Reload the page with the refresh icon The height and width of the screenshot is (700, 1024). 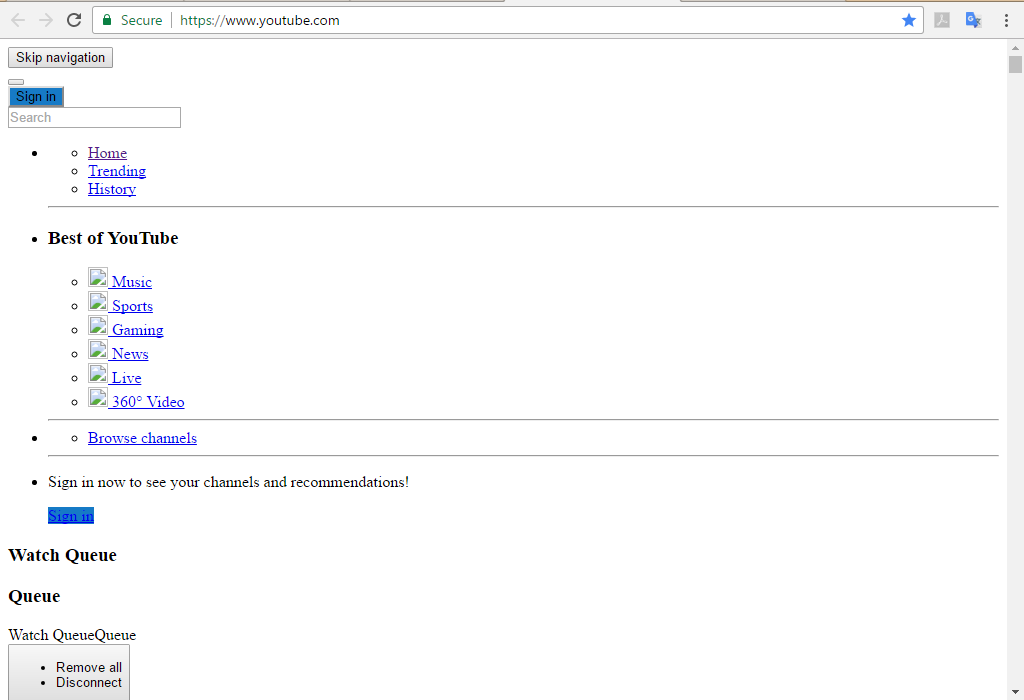(74, 20)
